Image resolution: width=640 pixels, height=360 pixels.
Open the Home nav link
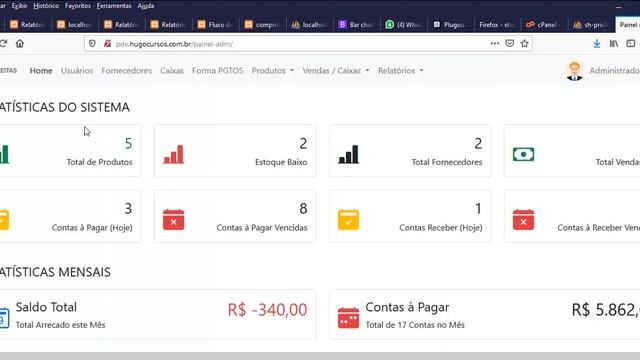(x=41, y=71)
